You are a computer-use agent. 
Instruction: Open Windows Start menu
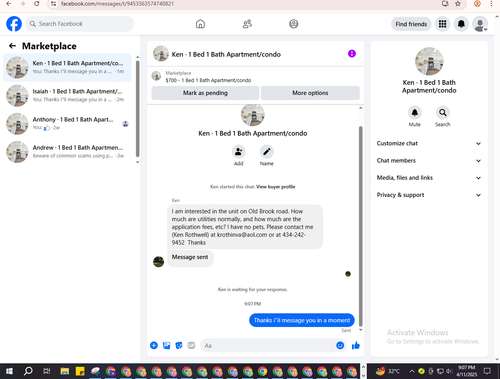pyautogui.click(x=9, y=371)
